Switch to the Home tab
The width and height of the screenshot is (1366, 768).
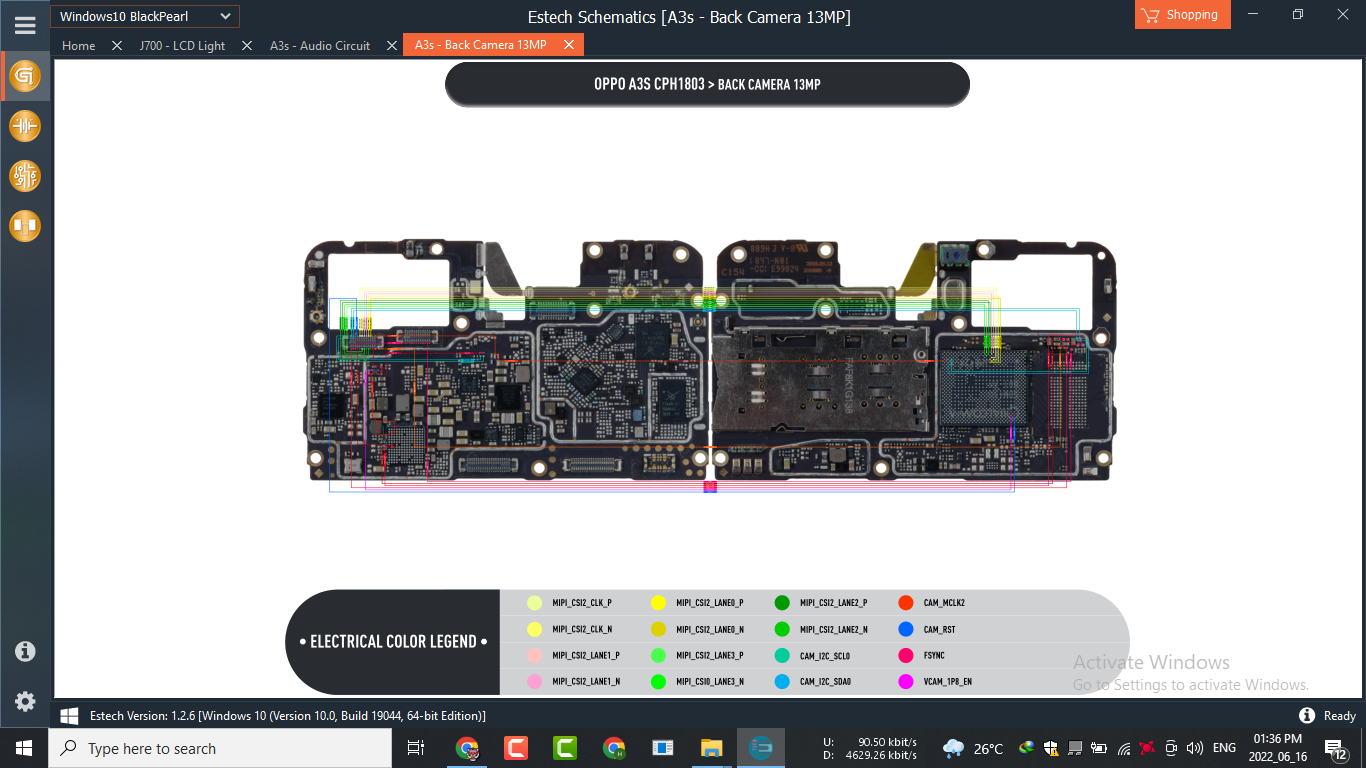click(x=79, y=45)
